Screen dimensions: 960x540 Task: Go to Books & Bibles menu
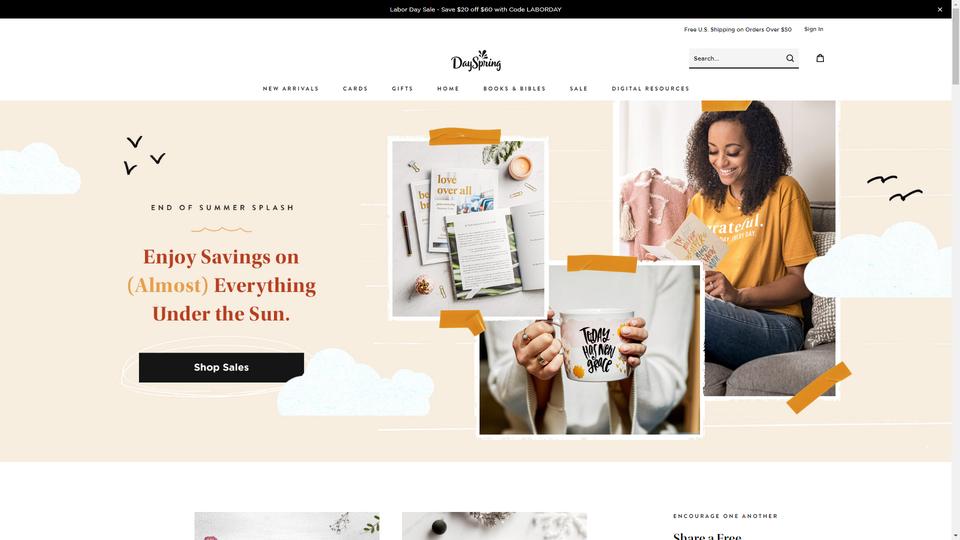[514, 89]
